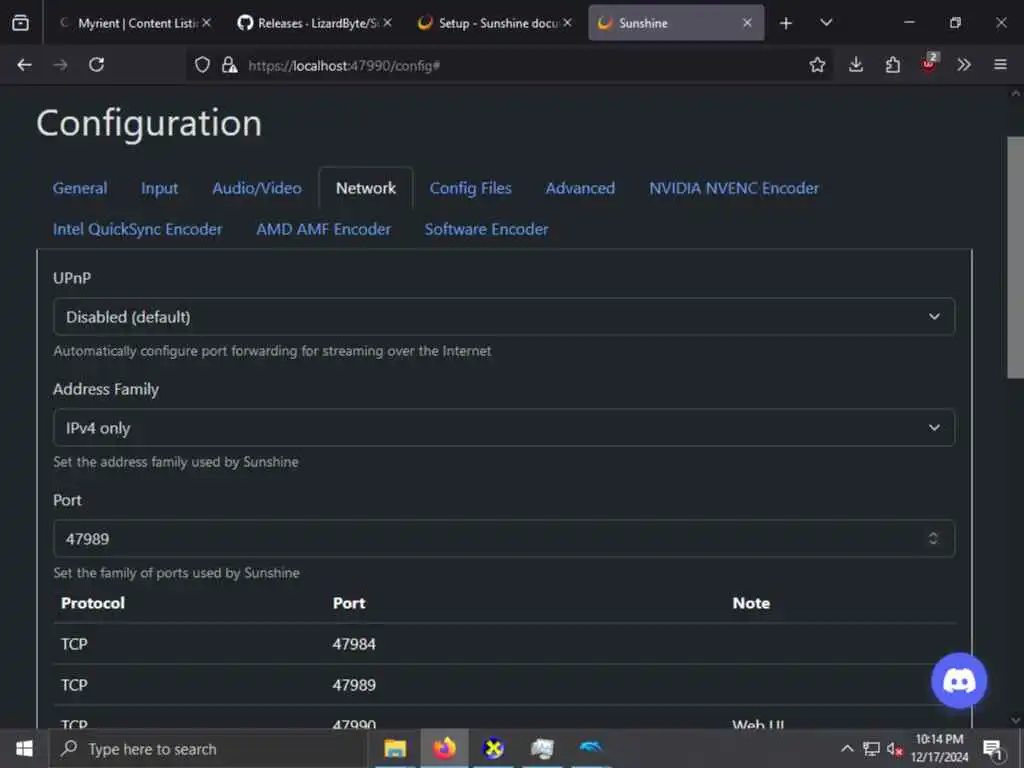Switch to Myrient Content Listing tab
Screen dimensions: 1024x768
coord(134,23)
